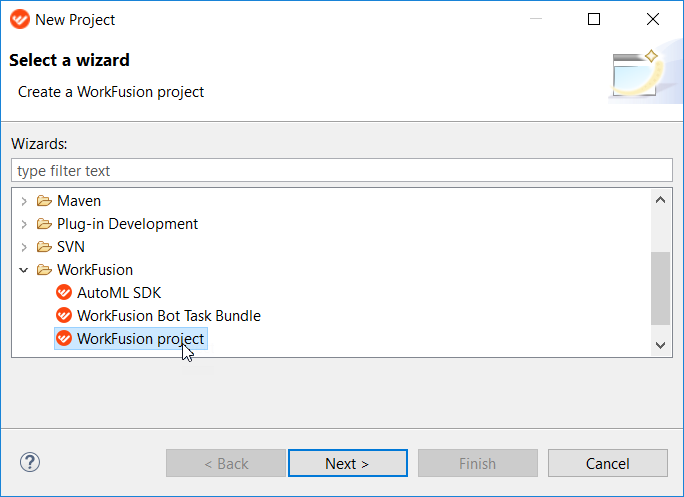Screen dimensions: 684x497
Task: Click the AutoML SDK wizard icon
Action: [x=64, y=292]
